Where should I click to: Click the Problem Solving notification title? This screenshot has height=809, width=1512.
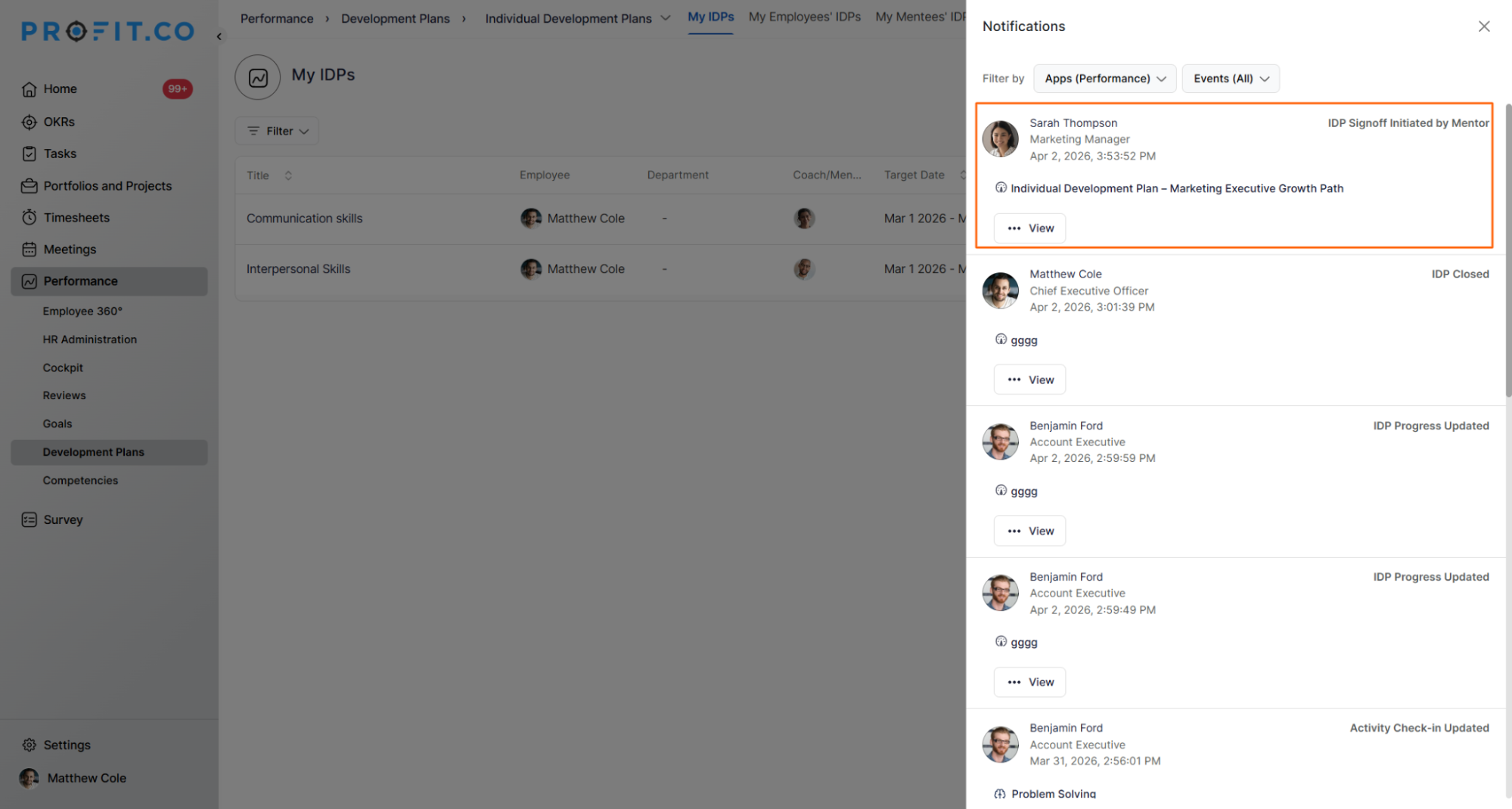point(1054,794)
